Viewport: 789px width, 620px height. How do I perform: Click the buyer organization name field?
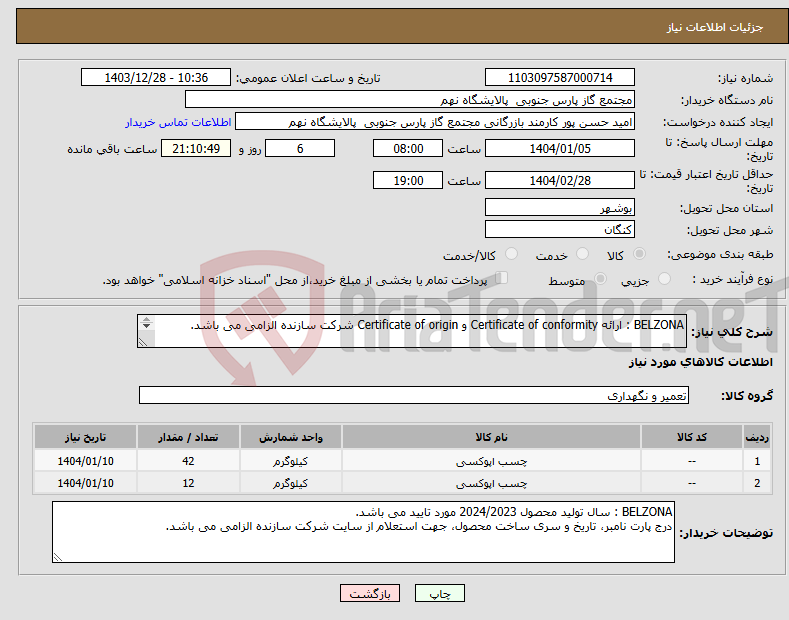coord(410,100)
